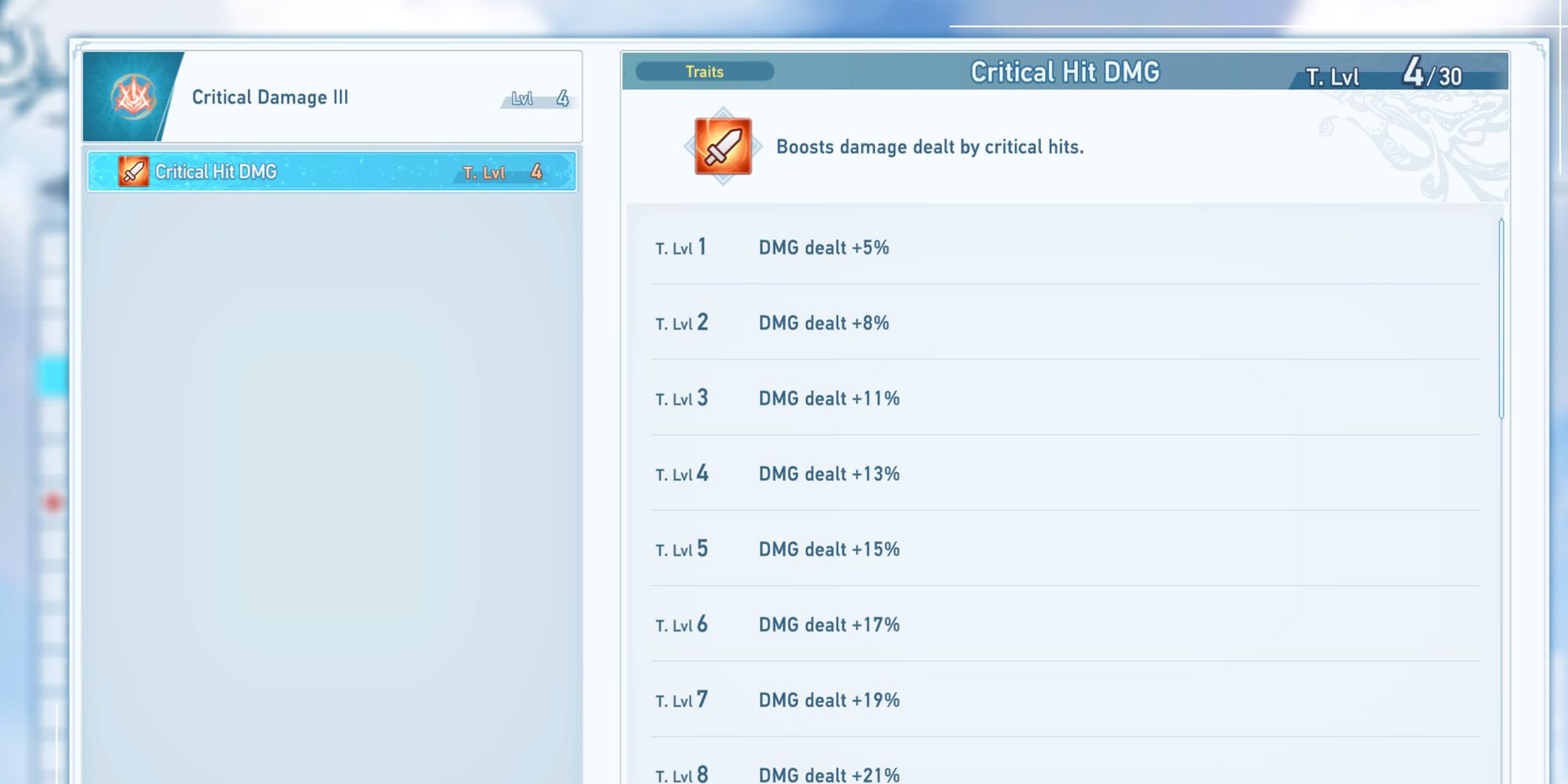Open the Critical Damage III skill header
1568x784 pixels.
coord(332,97)
